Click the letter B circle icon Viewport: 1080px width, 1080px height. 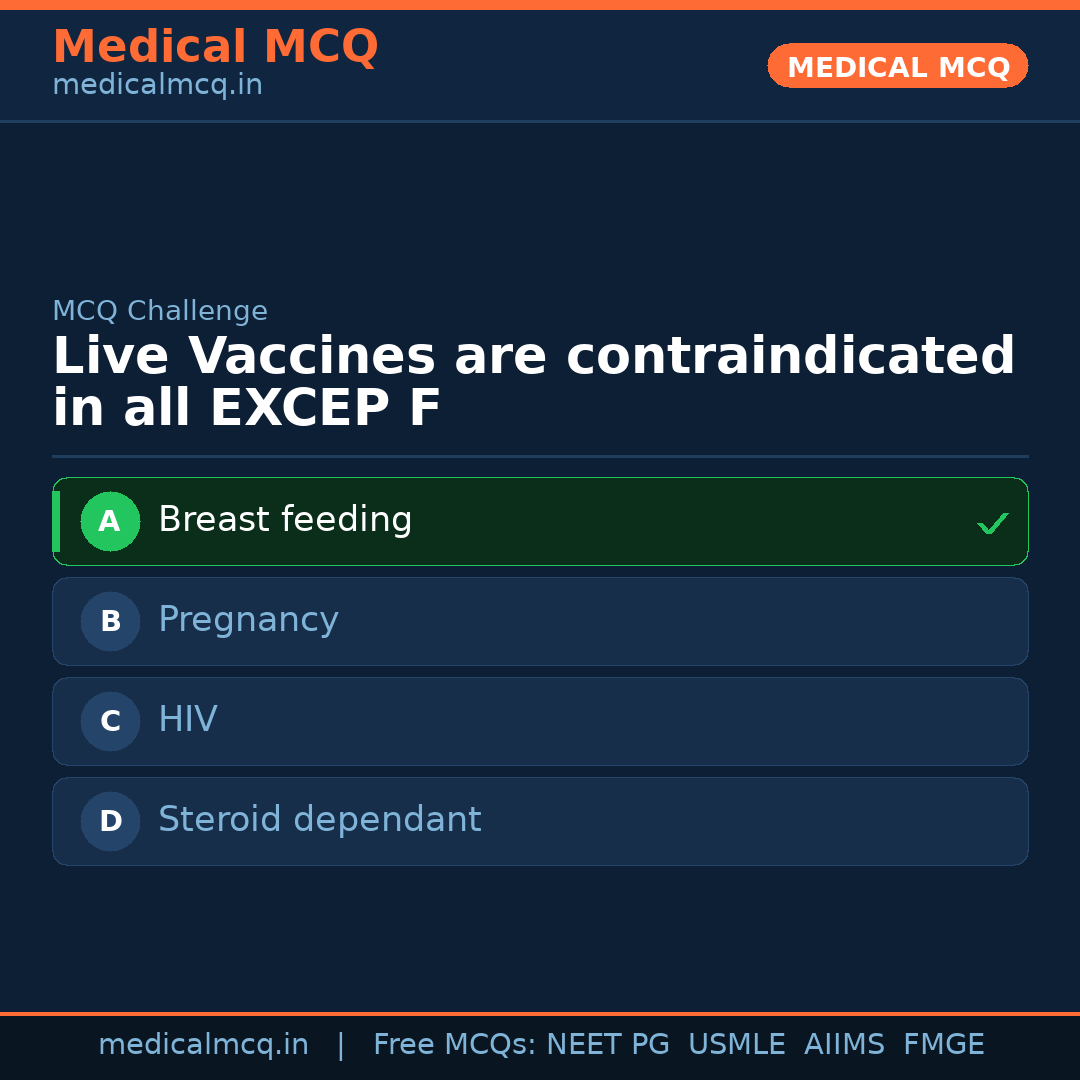point(110,621)
